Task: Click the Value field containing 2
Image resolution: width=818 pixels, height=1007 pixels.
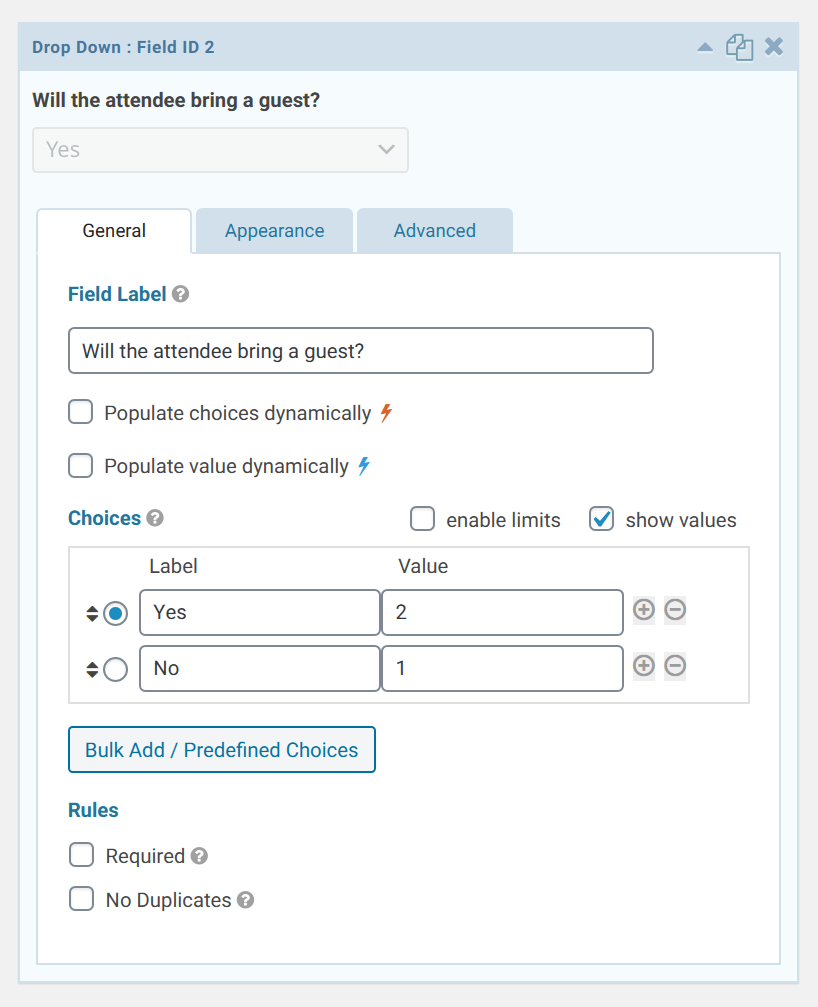Action: coord(502,611)
